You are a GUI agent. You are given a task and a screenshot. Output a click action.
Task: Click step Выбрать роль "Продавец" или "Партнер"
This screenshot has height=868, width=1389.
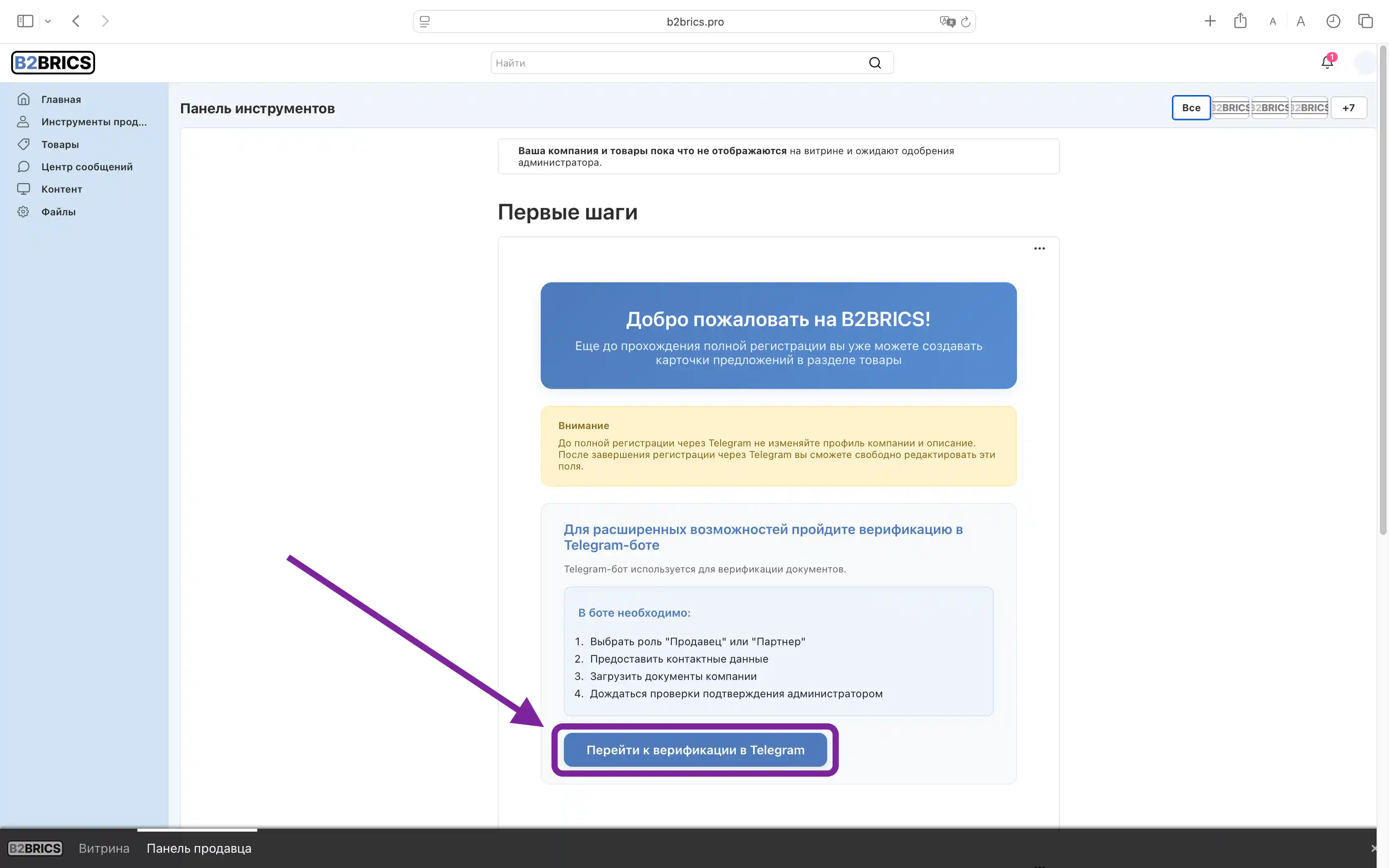click(x=697, y=641)
